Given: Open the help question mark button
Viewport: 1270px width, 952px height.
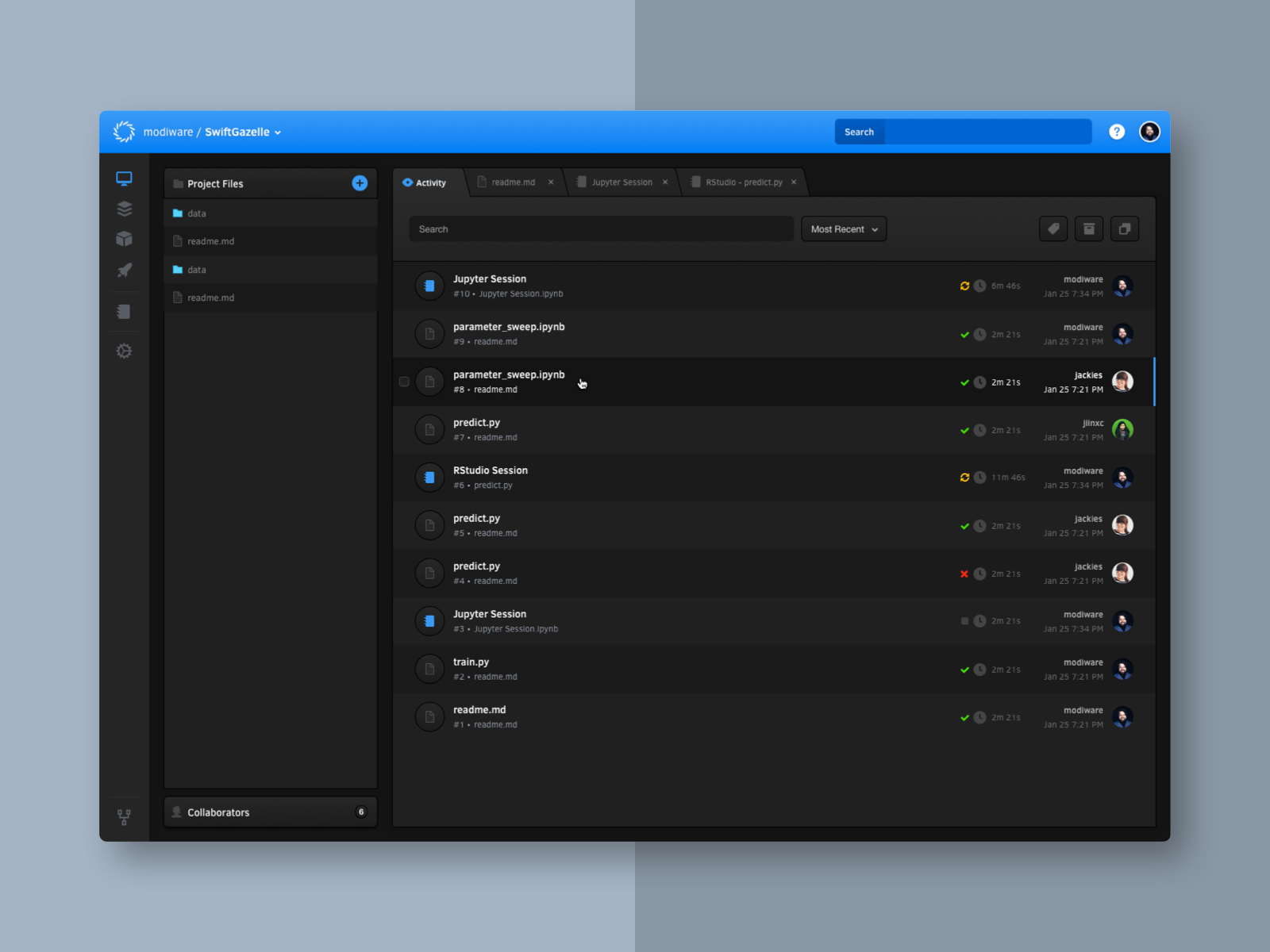Looking at the screenshot, I should point(1117,132).
